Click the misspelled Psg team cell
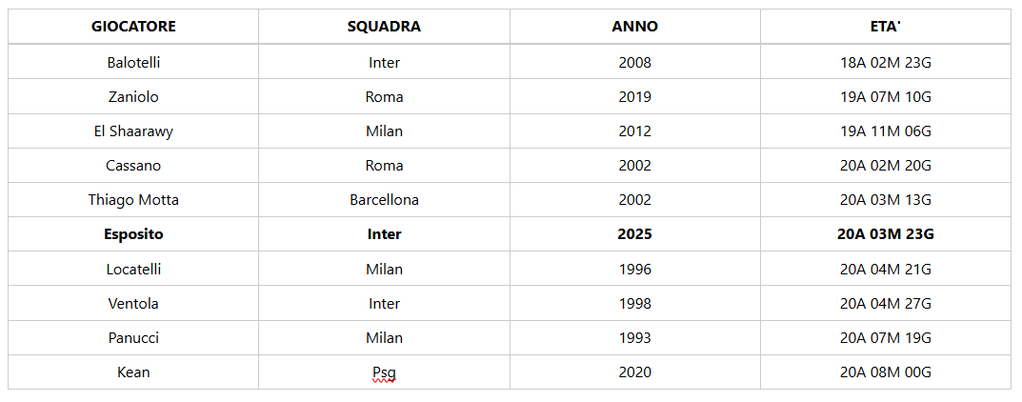The image size is (1022, 402). click(x=384, y=372)
